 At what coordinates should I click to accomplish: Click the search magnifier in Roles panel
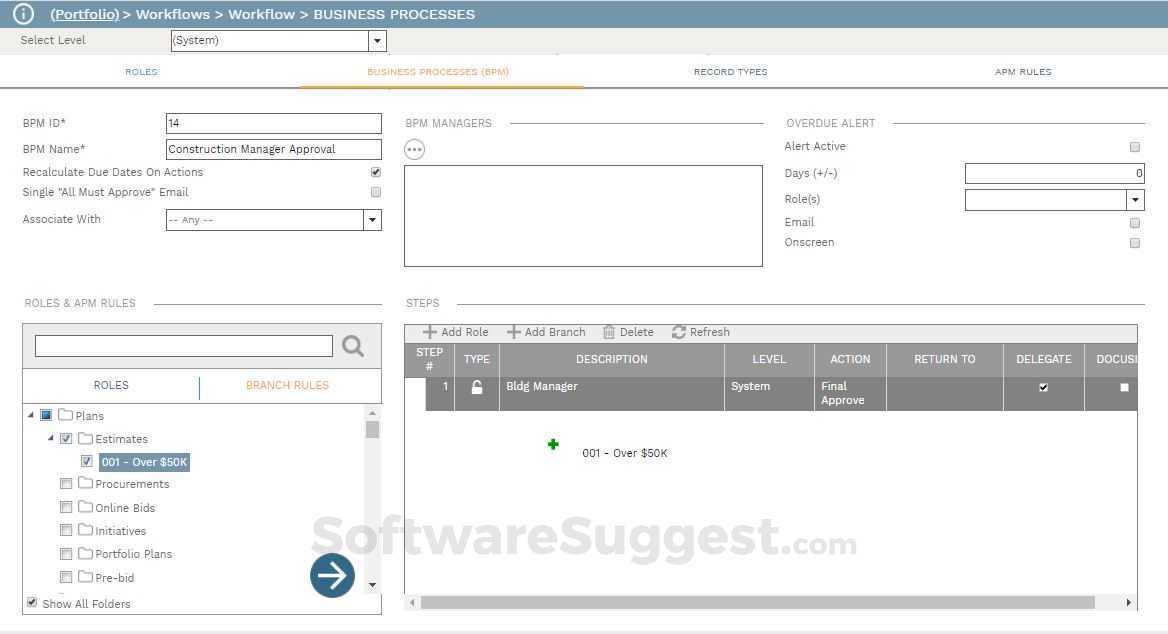(353, 346)
